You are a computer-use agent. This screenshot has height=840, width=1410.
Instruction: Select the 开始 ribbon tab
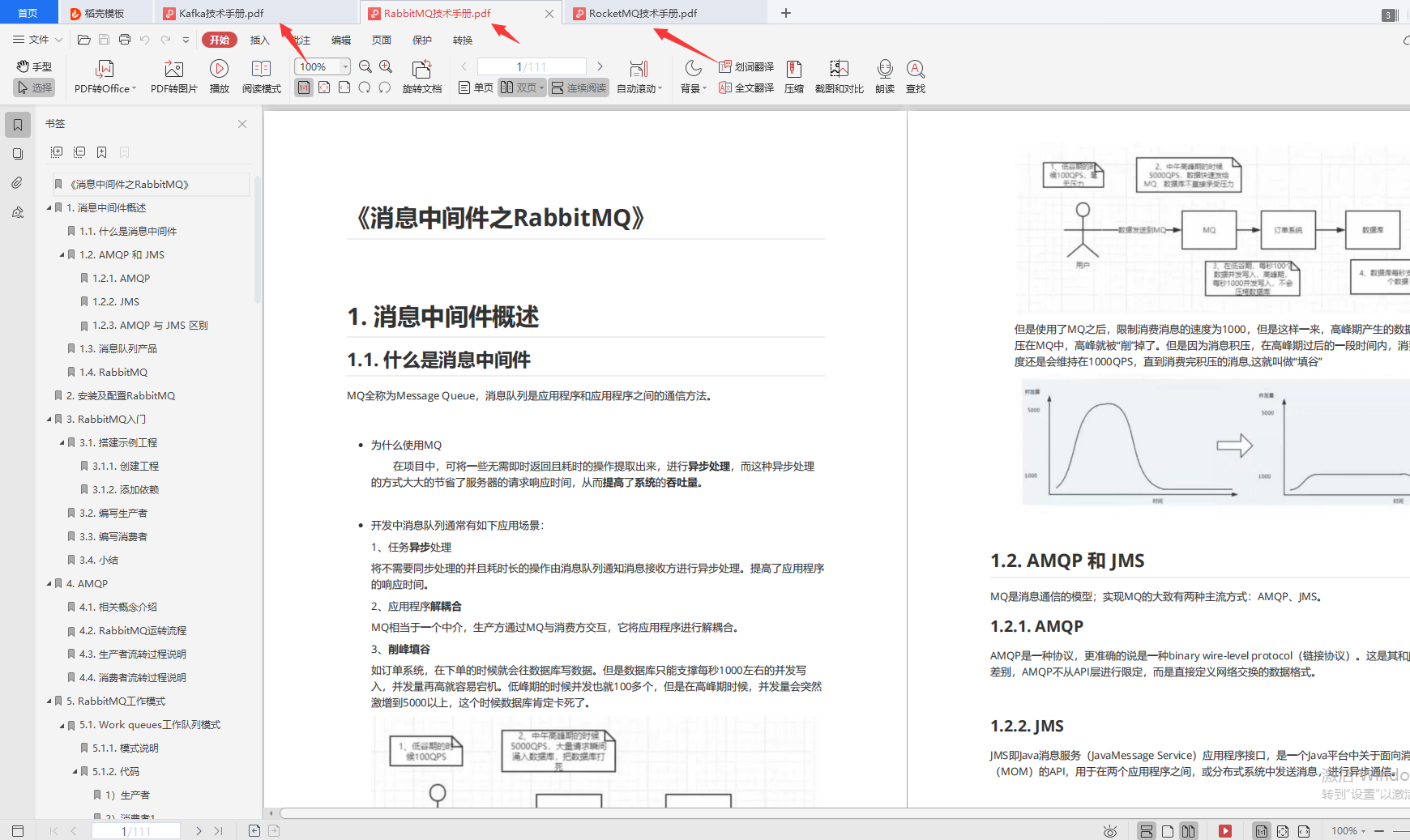(x=220, y=40)
